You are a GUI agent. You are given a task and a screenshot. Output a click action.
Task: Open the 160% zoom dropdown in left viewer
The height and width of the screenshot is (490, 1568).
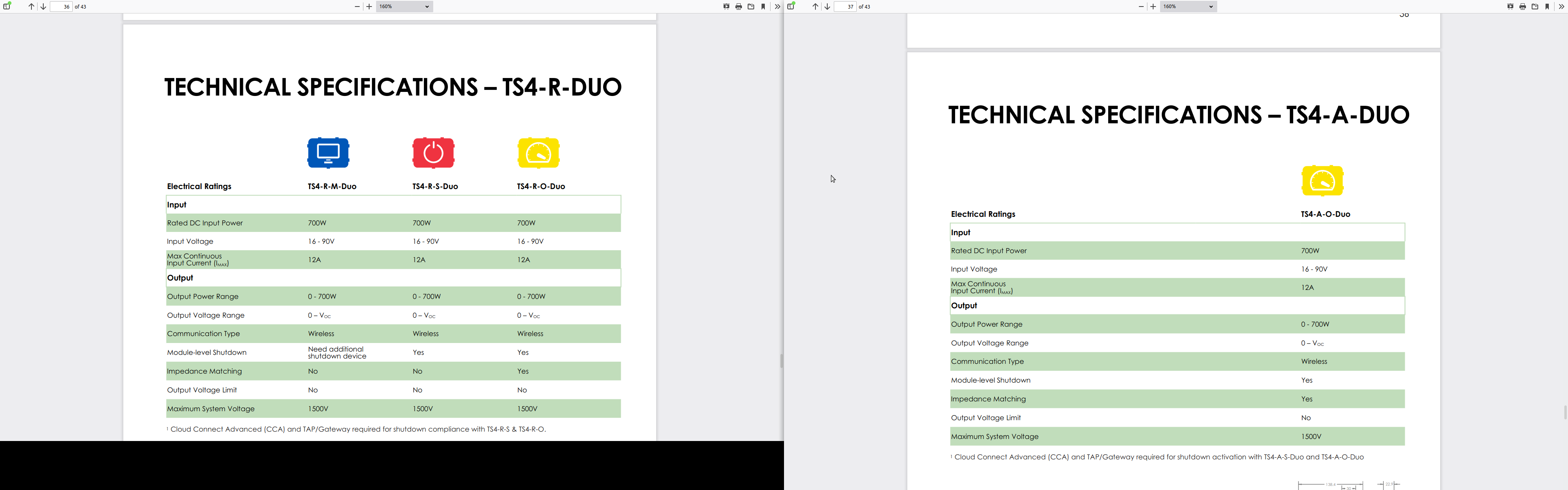(x=404, y=7)
